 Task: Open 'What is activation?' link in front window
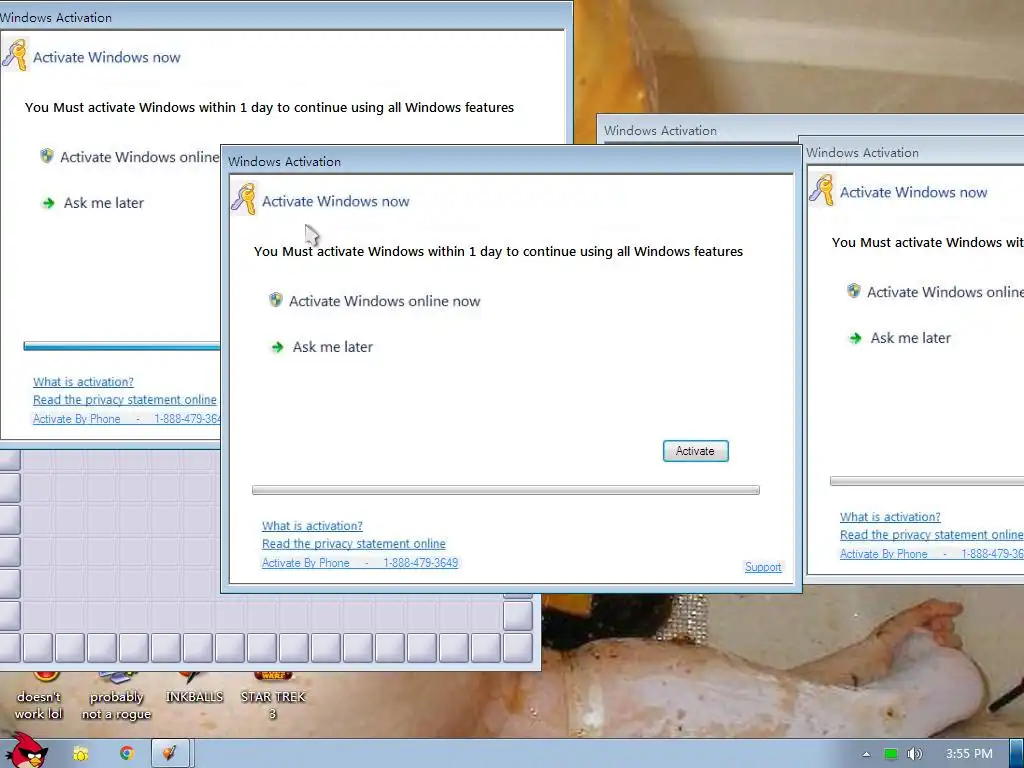312,526
